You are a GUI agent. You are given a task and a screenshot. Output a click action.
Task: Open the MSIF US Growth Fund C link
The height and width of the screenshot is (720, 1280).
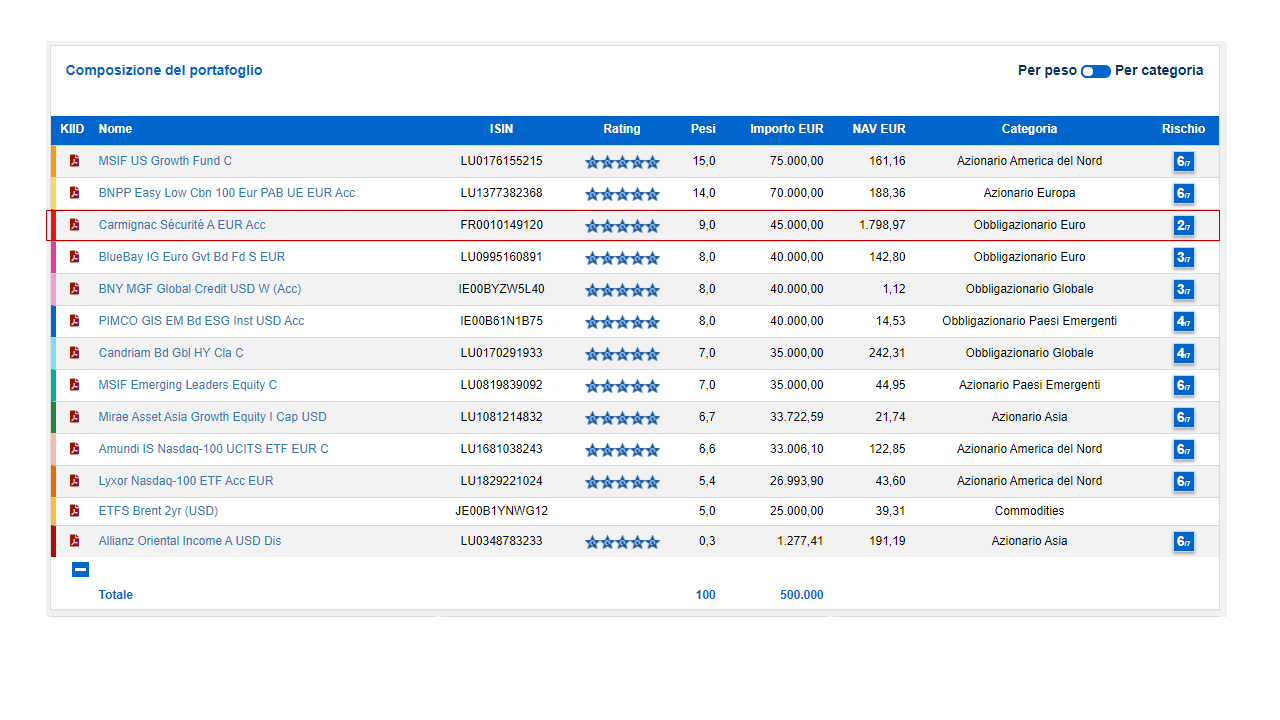point(165,161)
